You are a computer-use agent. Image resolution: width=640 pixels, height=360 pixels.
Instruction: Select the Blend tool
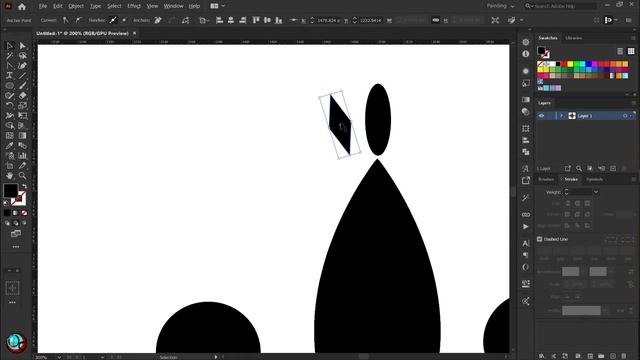22,146
